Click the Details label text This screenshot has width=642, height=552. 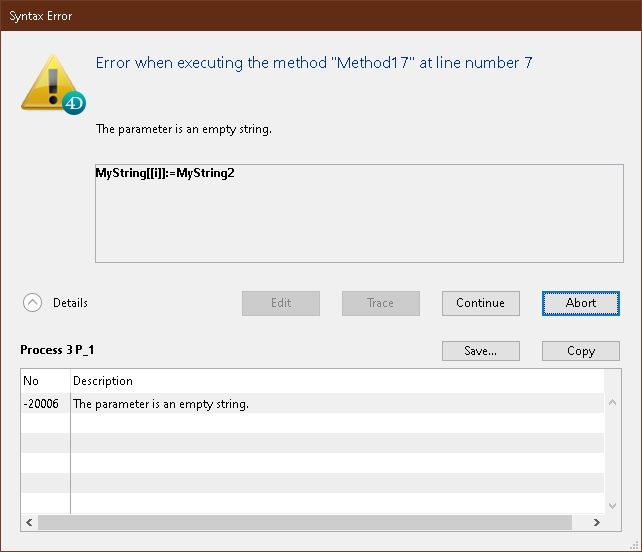(70, 303)
